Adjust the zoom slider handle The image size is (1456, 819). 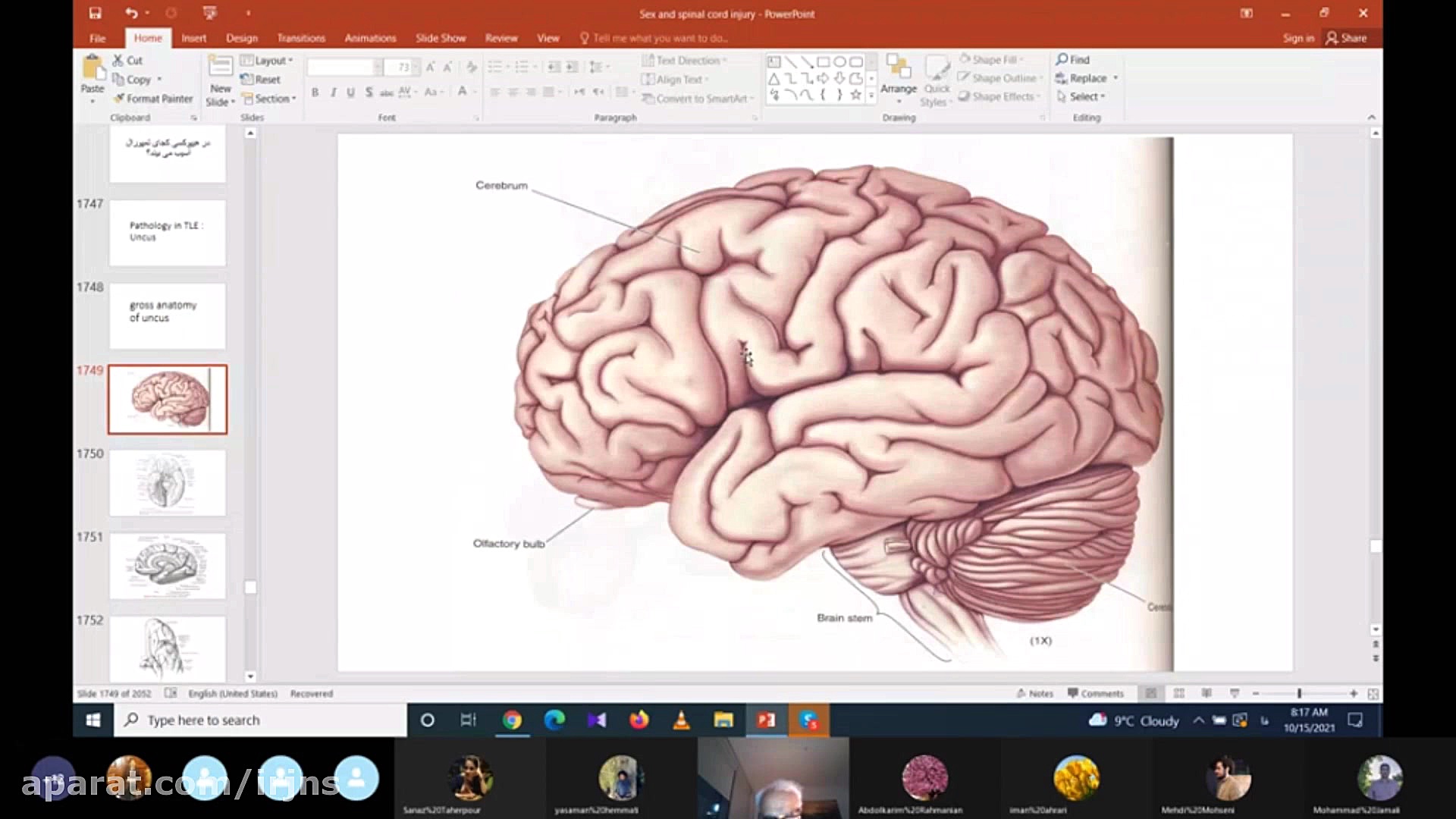[x=1299, y=693]
